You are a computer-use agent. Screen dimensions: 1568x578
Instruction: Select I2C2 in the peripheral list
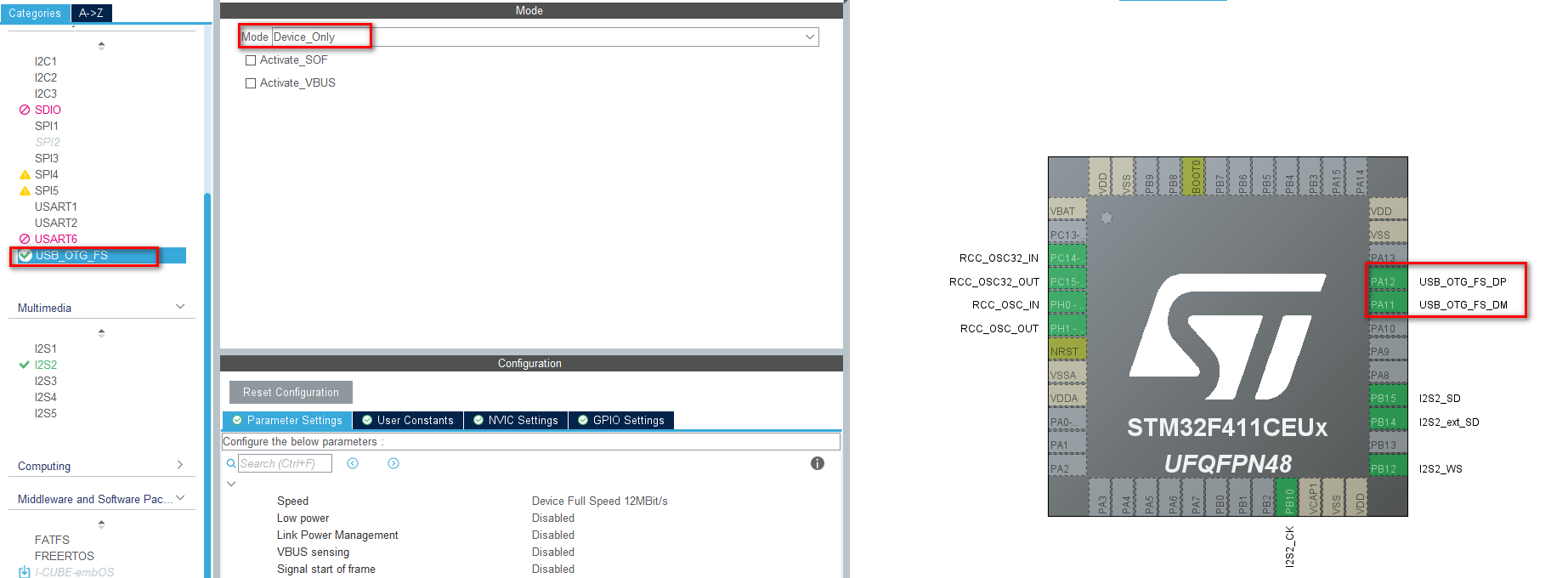click(x=46, y=77)
